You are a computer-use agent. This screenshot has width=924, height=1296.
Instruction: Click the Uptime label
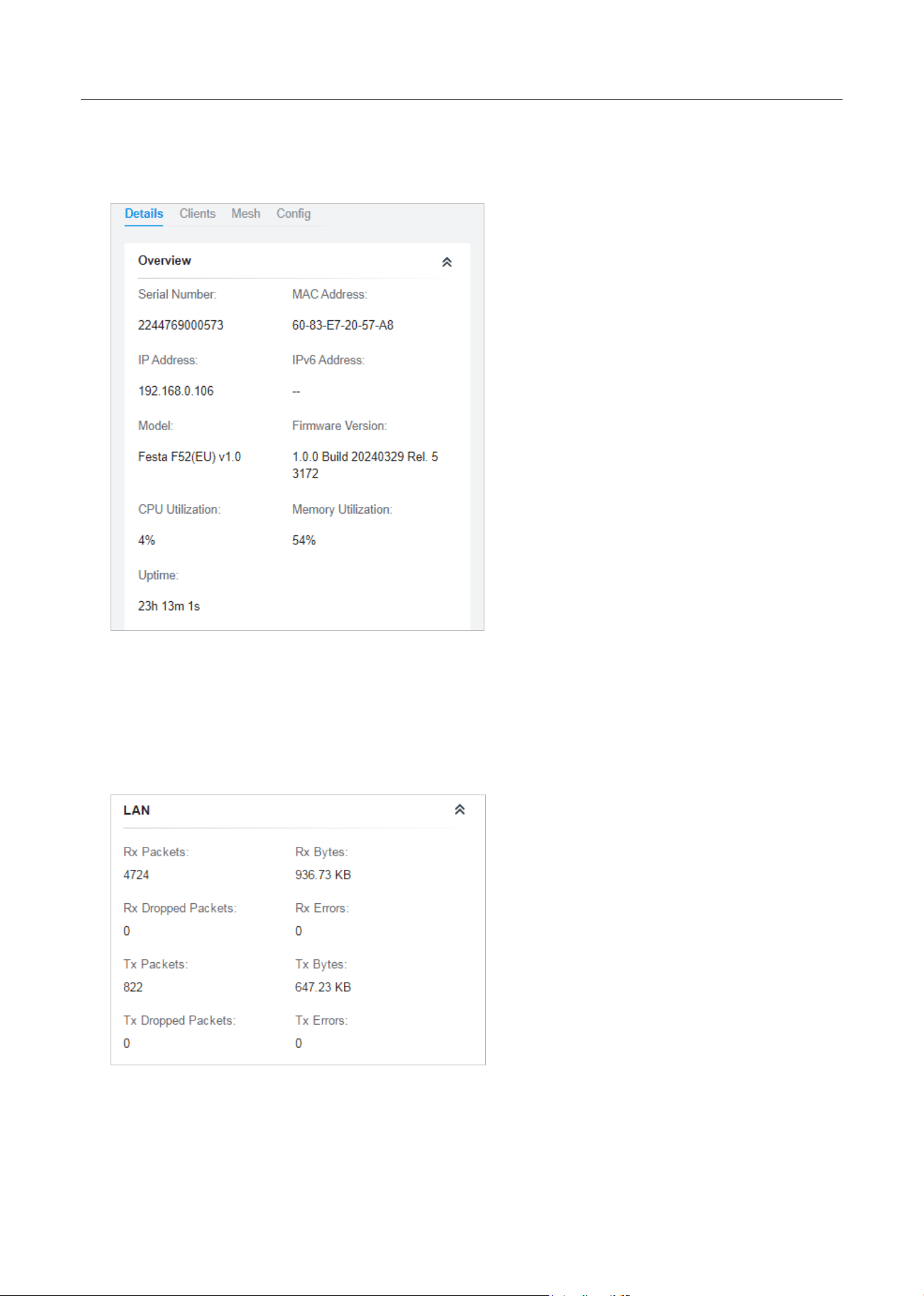(158, 575)
